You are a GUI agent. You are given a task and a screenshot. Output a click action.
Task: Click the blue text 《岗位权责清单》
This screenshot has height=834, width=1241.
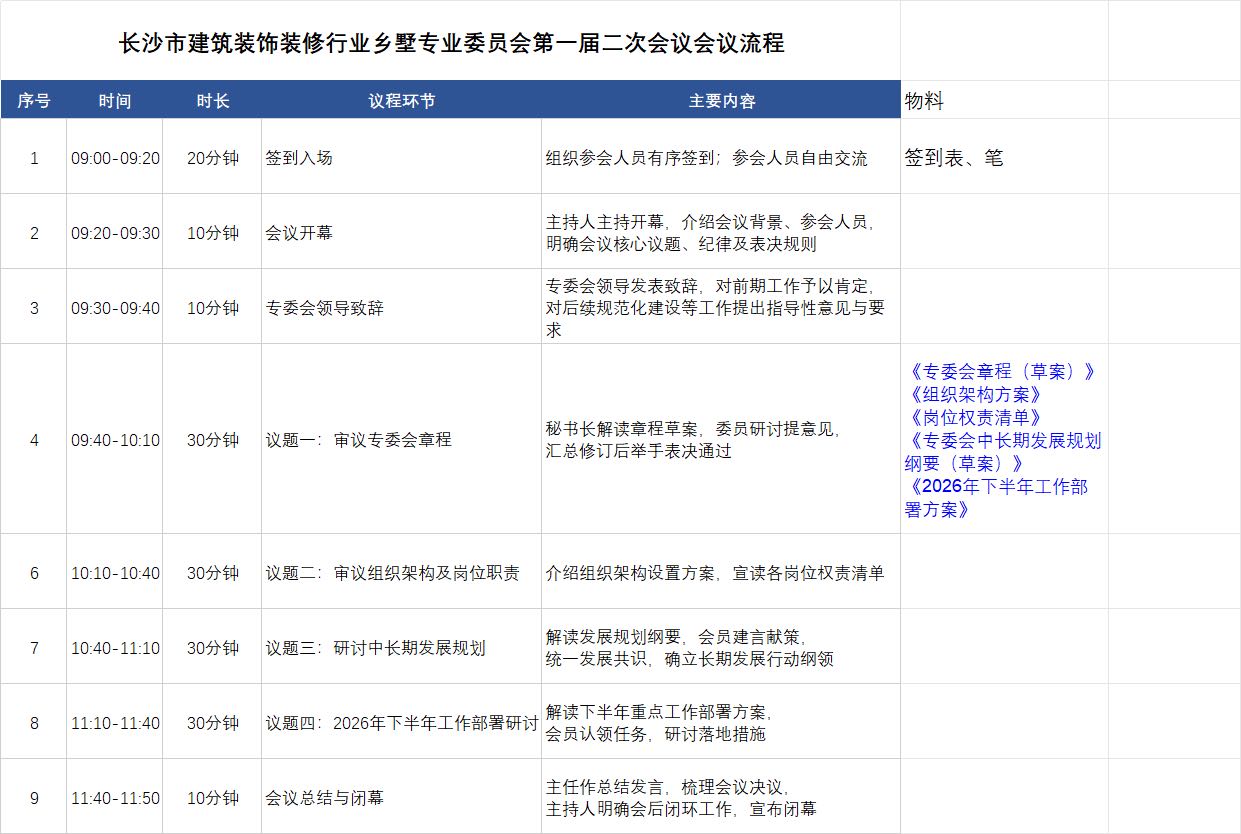(x=975, y=417)
